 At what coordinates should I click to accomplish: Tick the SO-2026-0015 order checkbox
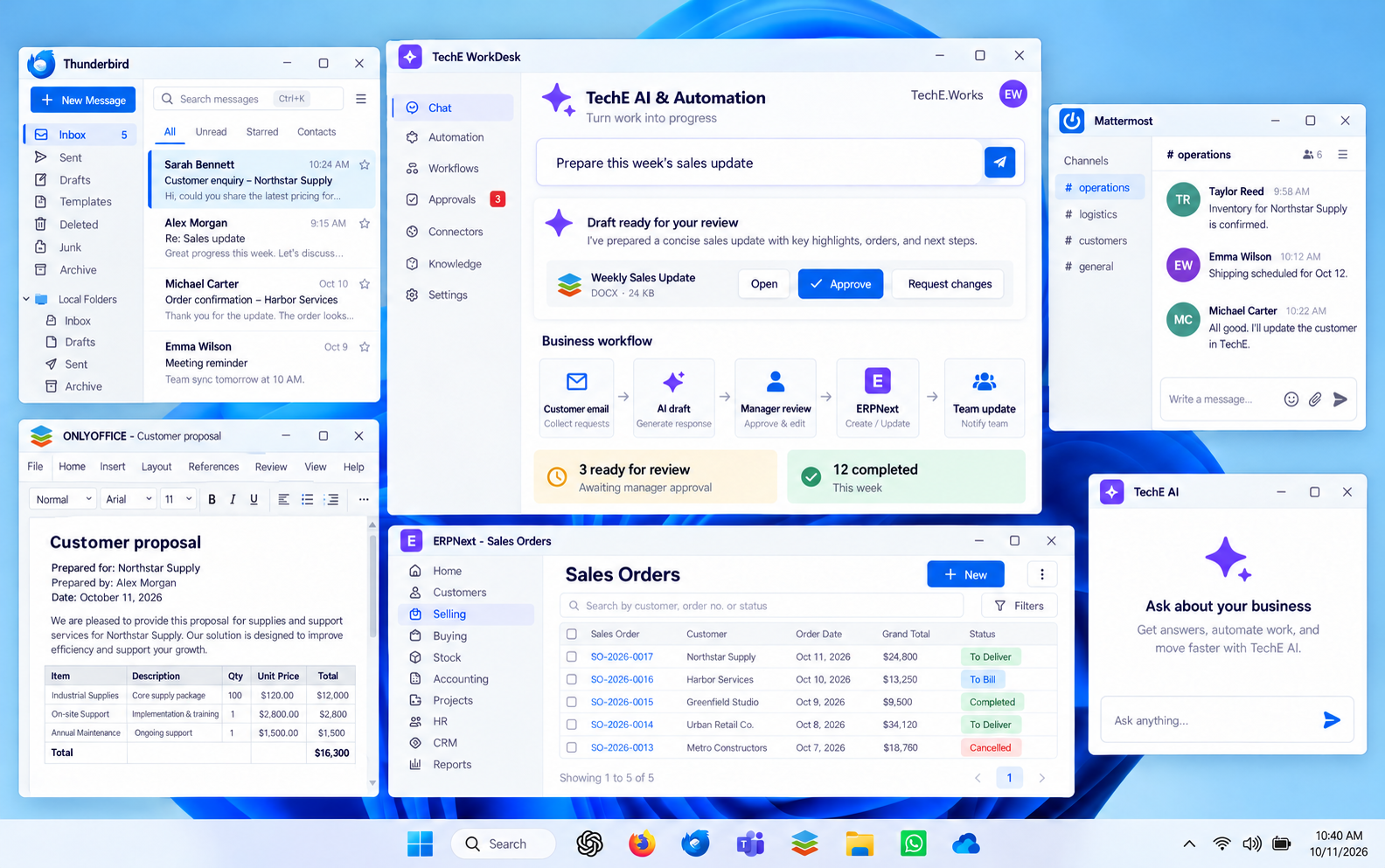click(572, 702)
